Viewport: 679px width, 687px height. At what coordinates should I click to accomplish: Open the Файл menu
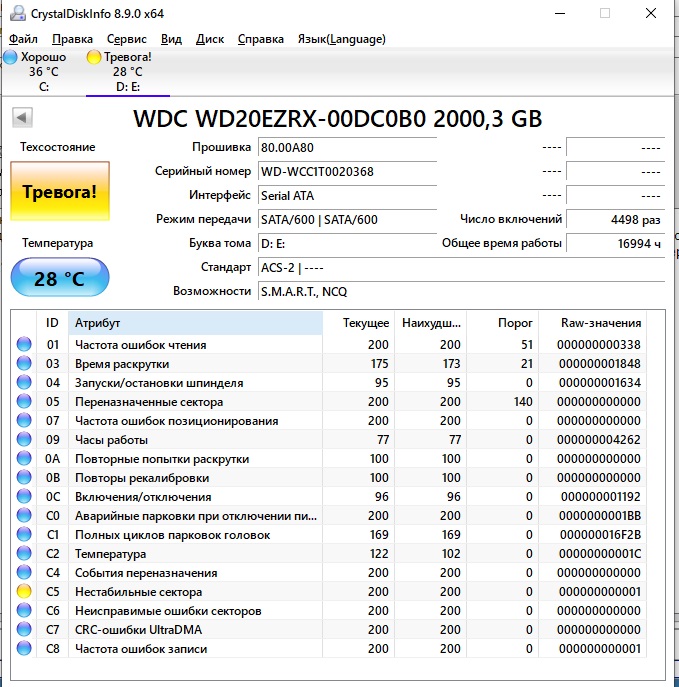[23, 39]
